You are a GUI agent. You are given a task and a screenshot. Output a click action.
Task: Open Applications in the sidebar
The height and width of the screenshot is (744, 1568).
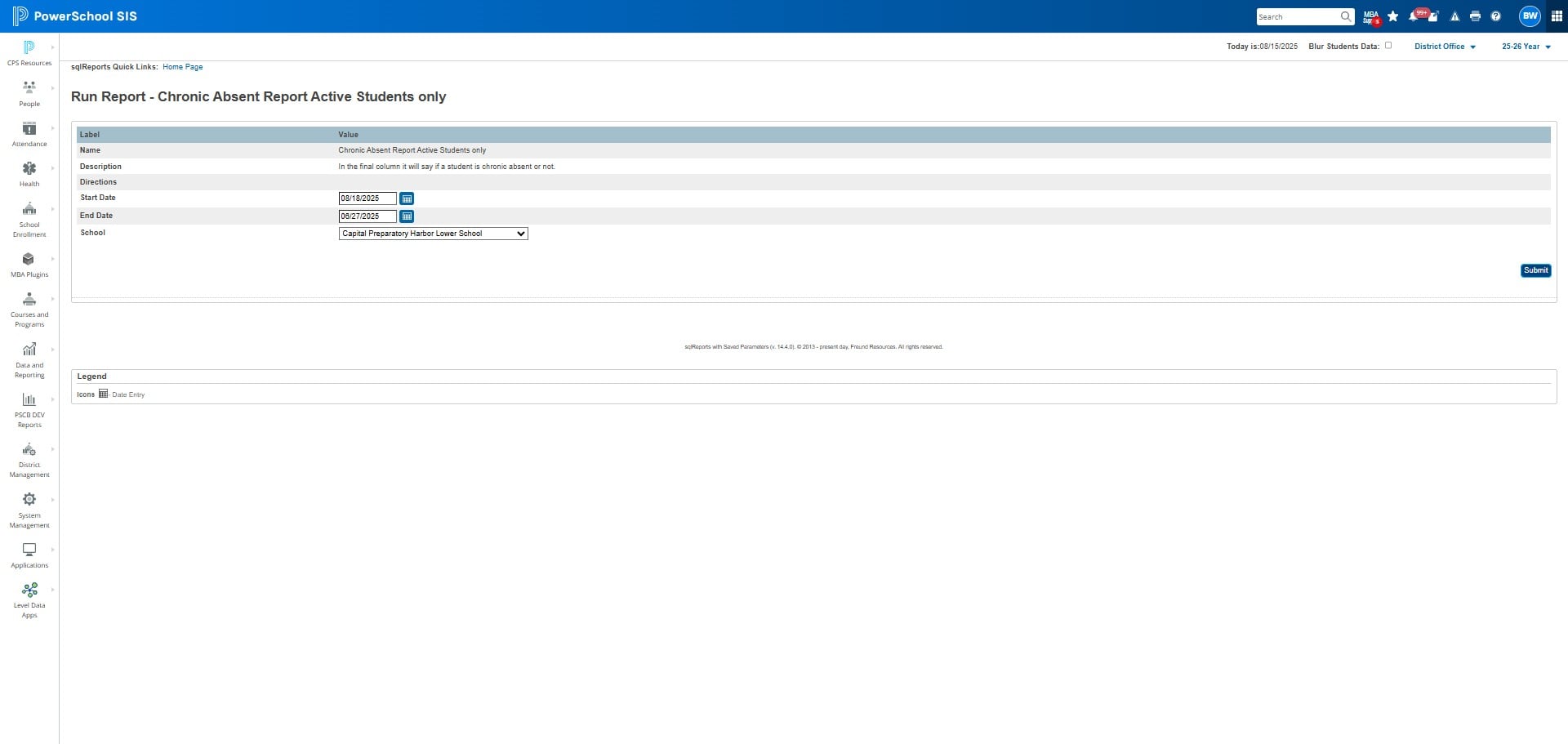(29, 555)
